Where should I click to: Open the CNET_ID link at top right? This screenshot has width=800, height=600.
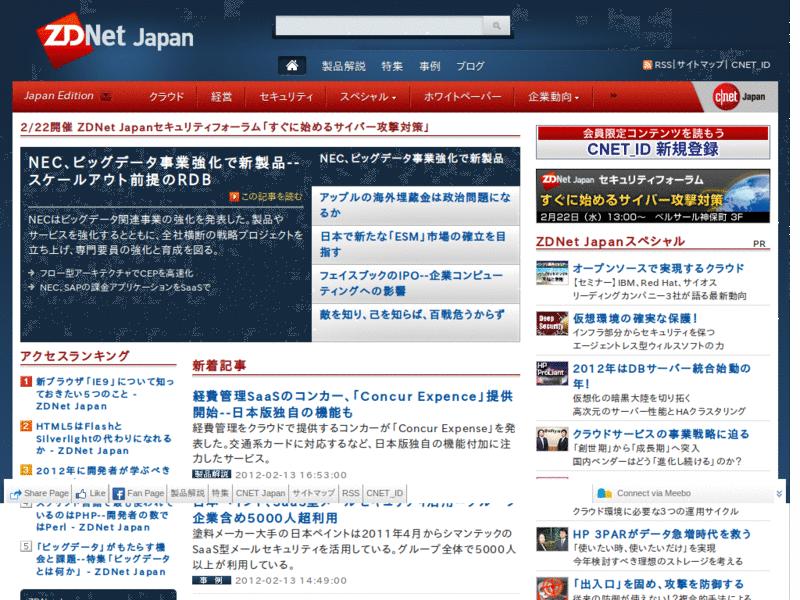tap(751, 65)
